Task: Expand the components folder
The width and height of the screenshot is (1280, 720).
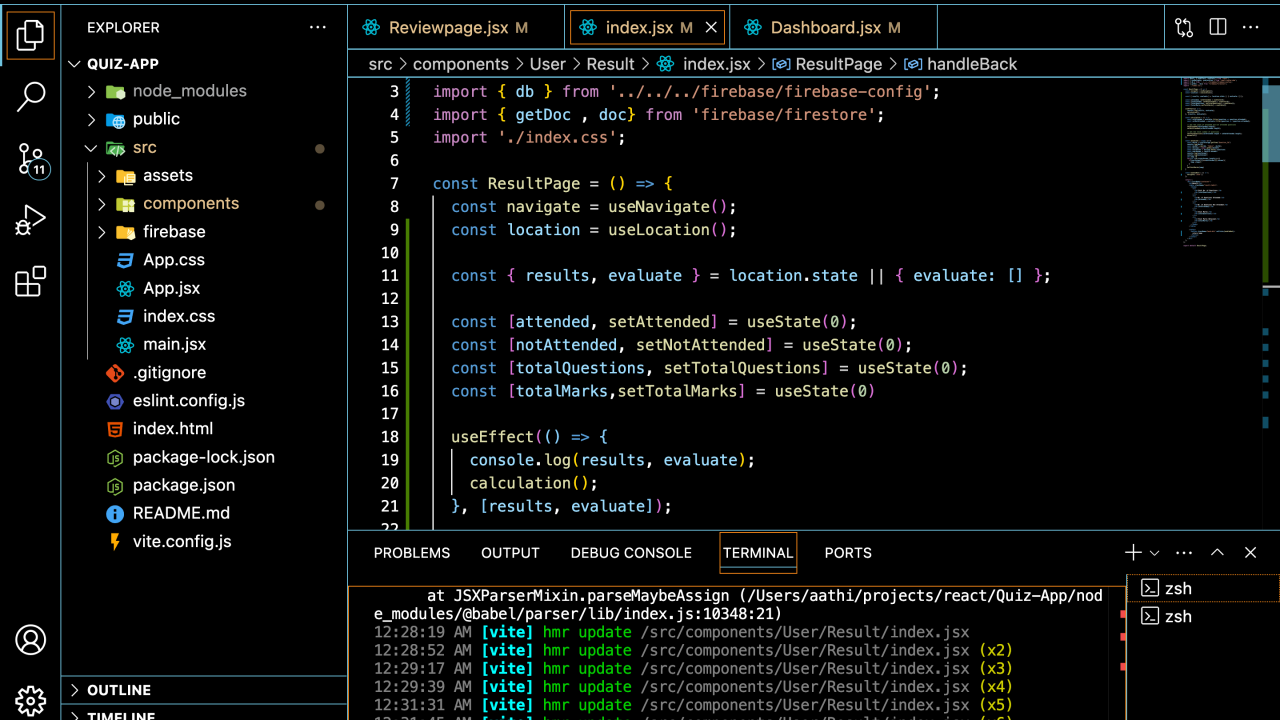Action: coord(190,204)
